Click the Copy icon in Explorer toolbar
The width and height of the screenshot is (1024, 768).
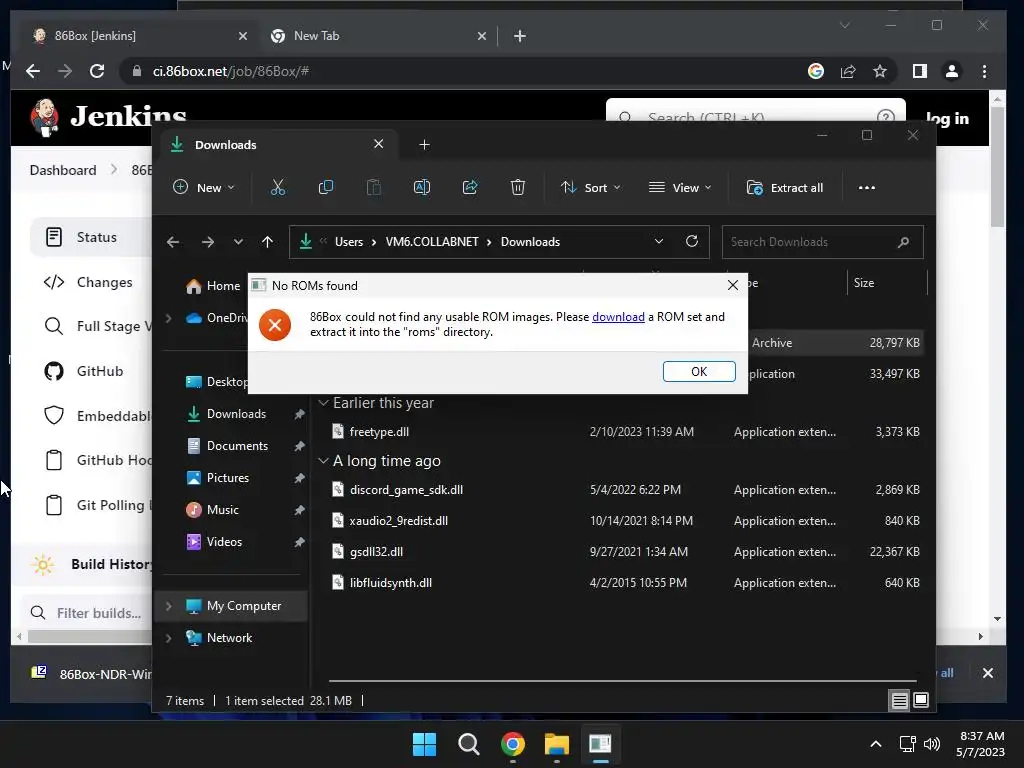pos(325,187)
